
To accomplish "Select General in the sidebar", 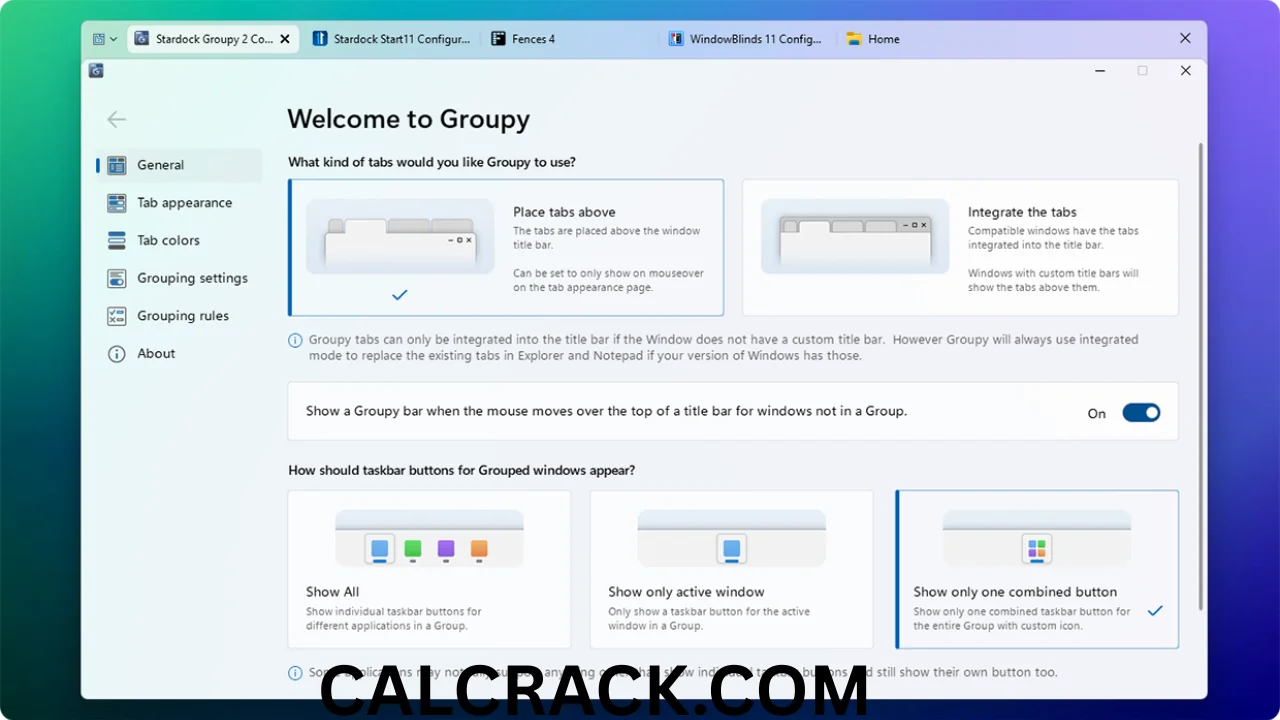I will [x=179, y=165].
